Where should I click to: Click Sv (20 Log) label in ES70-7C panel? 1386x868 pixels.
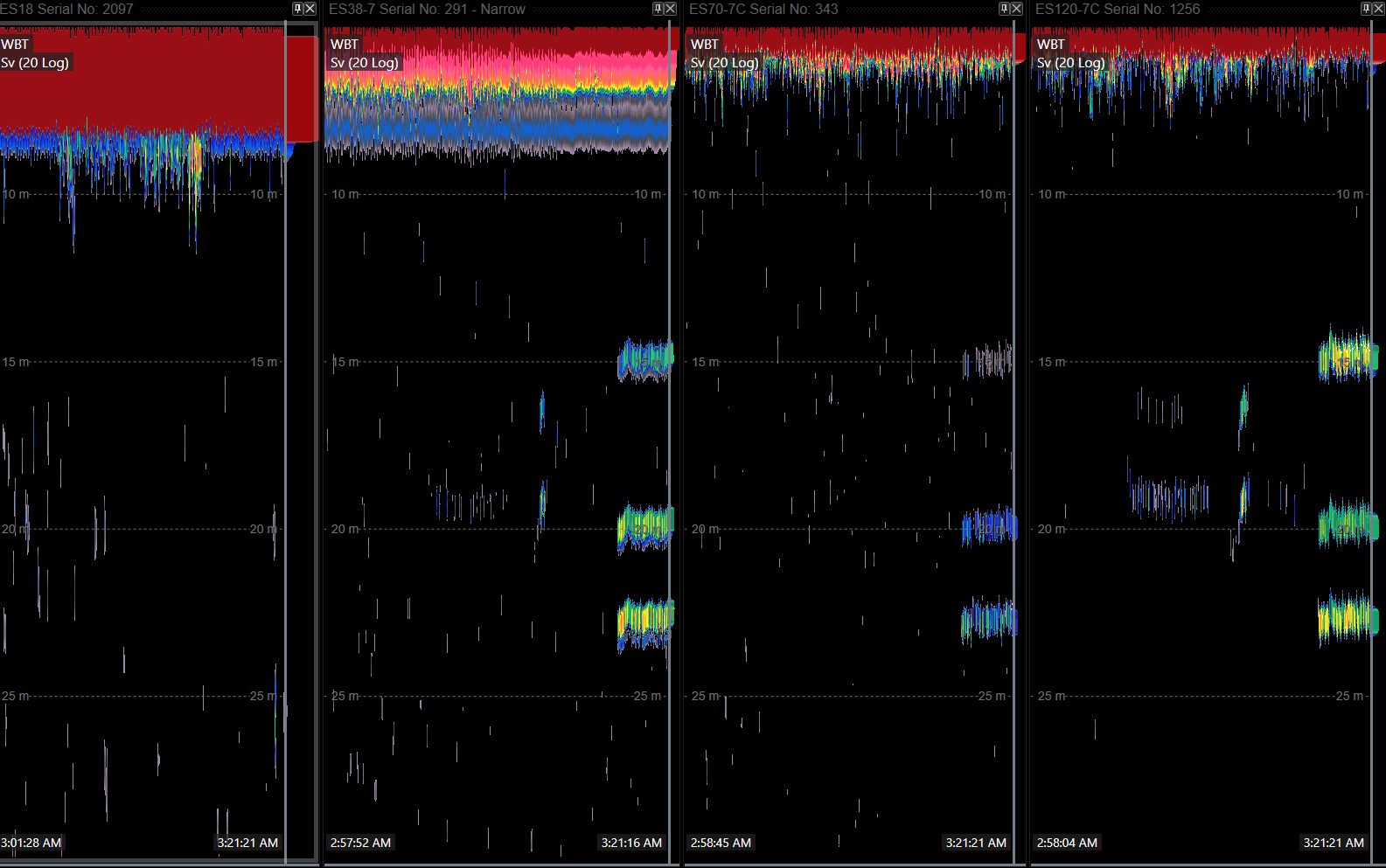(x=724, y=63)
